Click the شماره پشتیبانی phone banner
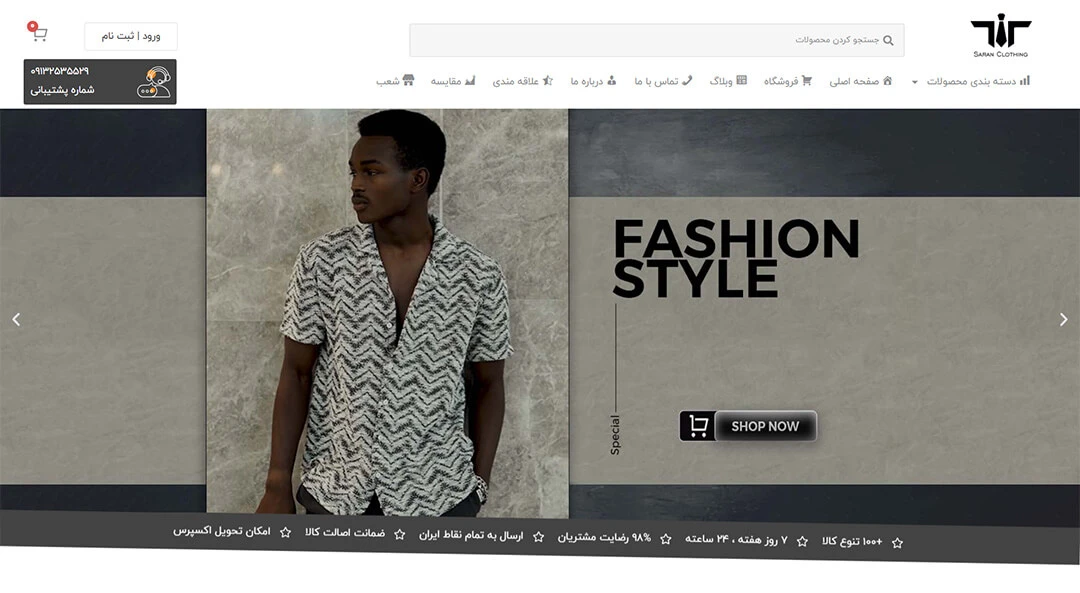 click(100, 81)
